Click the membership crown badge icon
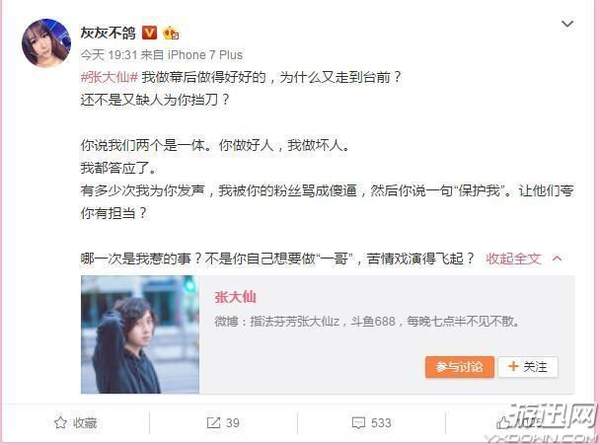 pyautogui.click(x=171, y=33)
